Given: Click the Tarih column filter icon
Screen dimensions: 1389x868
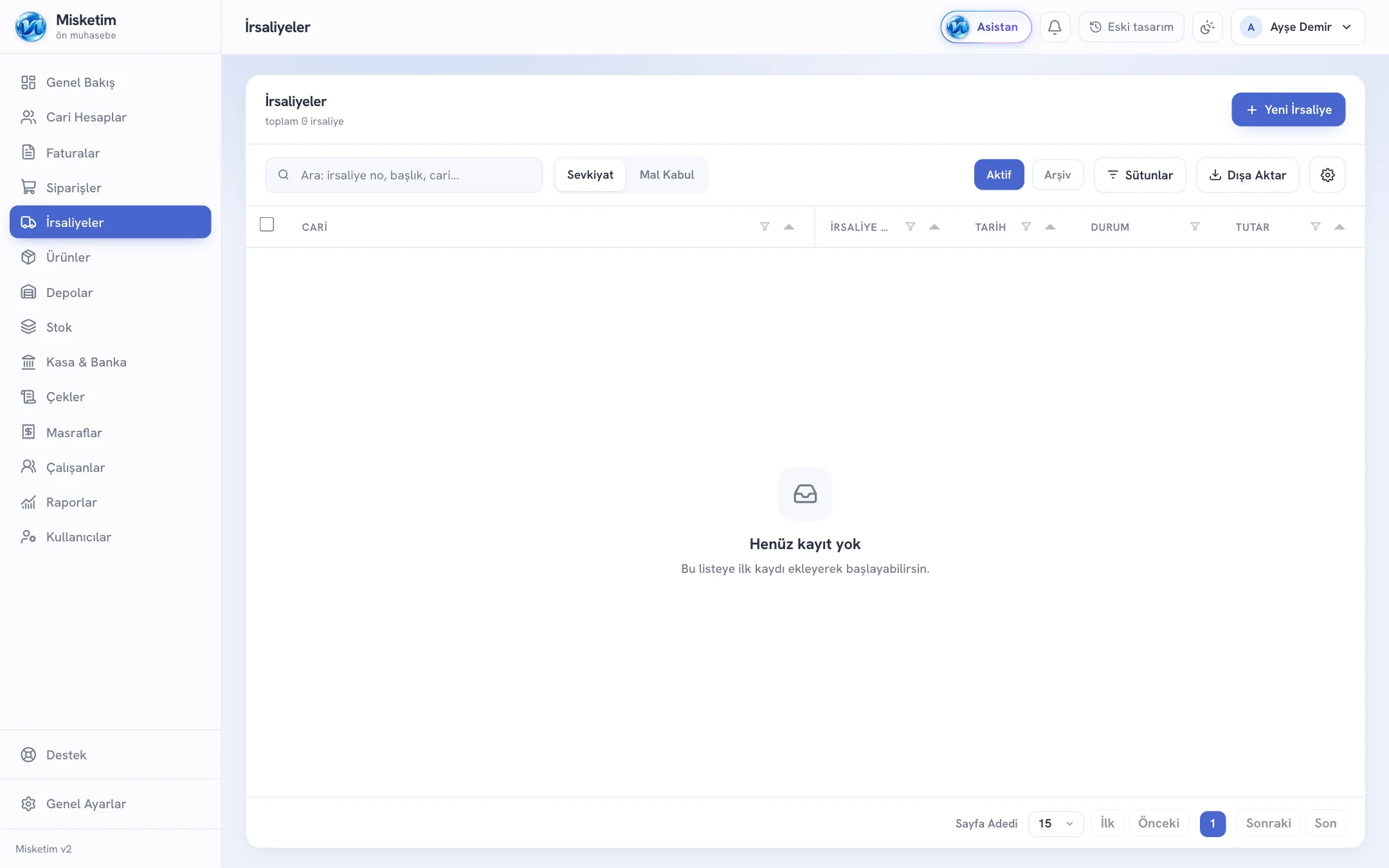Looking at the screenshot, I should [x=1026, y=226].
